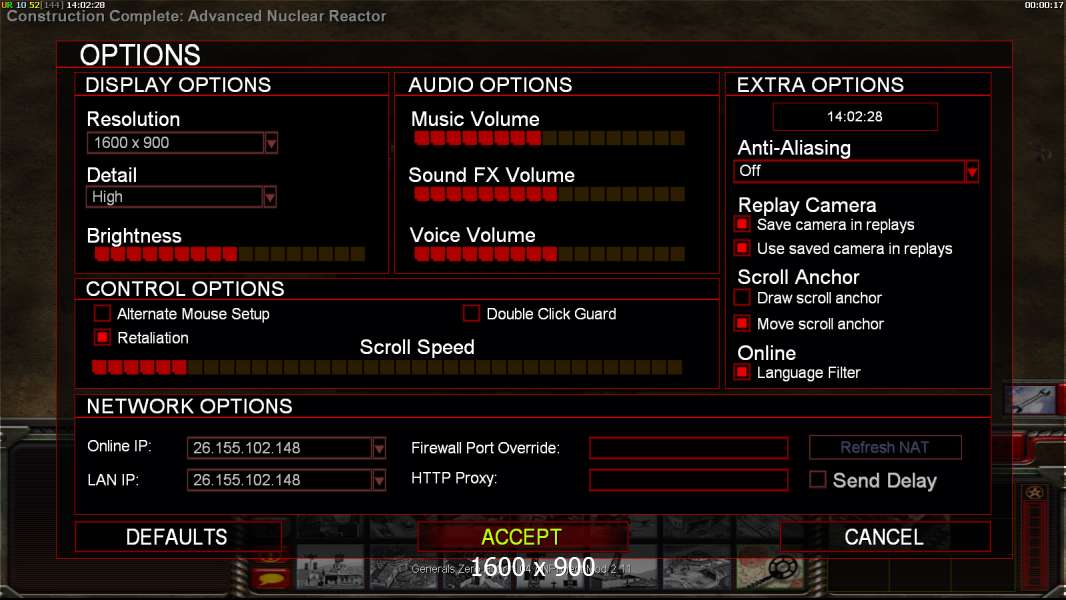
Task: Click the ACCEPT button
Action: coord(522,537)
